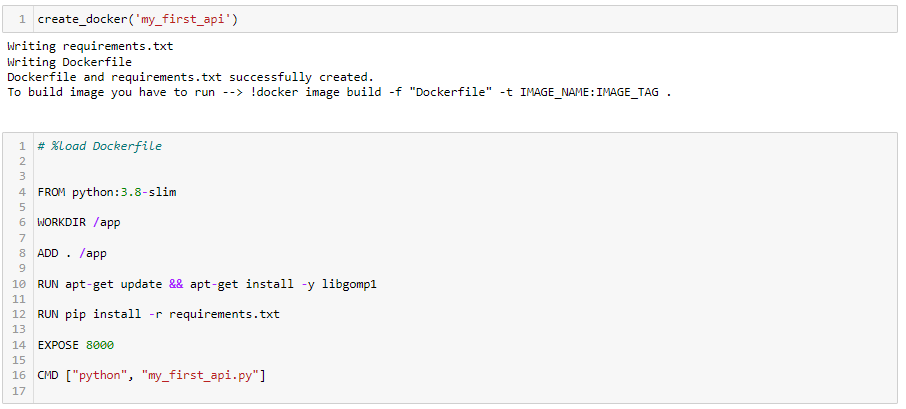
Task: Click line number 1 in first cell
Action: (22, 19)
